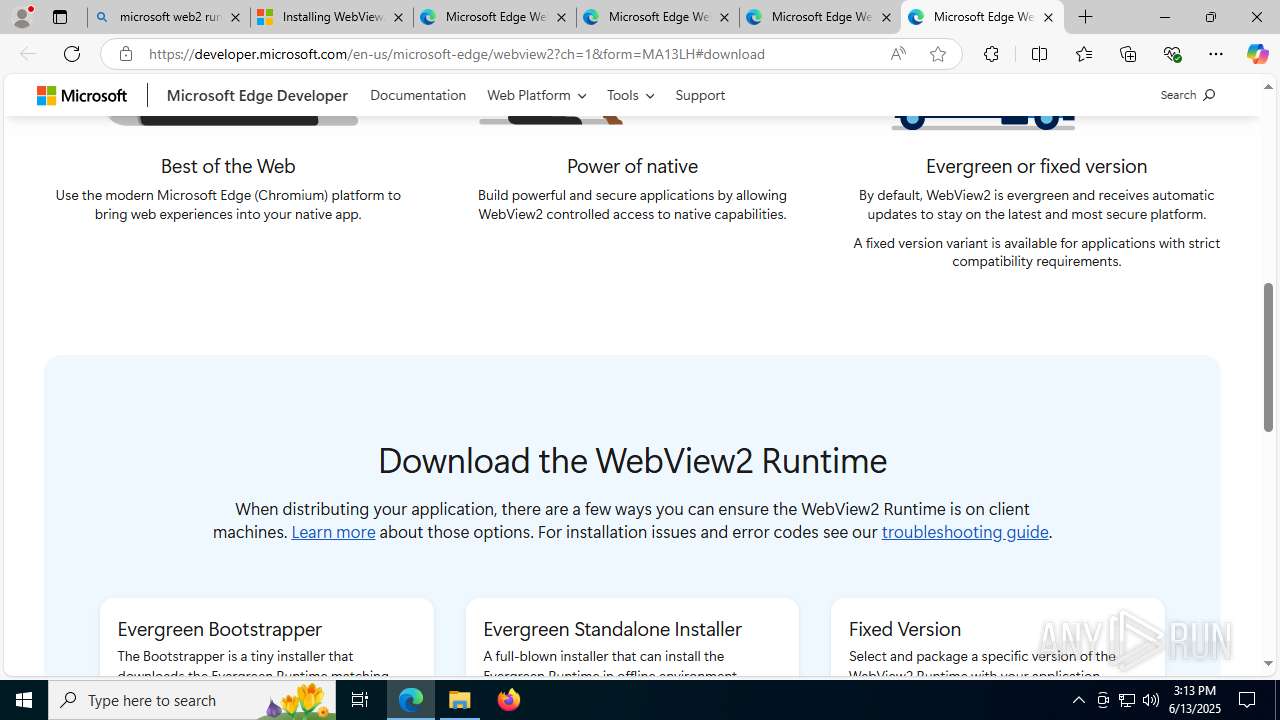View site information lock icon
The height and width of the screenshot is (720, 1280).
point(125,54)
